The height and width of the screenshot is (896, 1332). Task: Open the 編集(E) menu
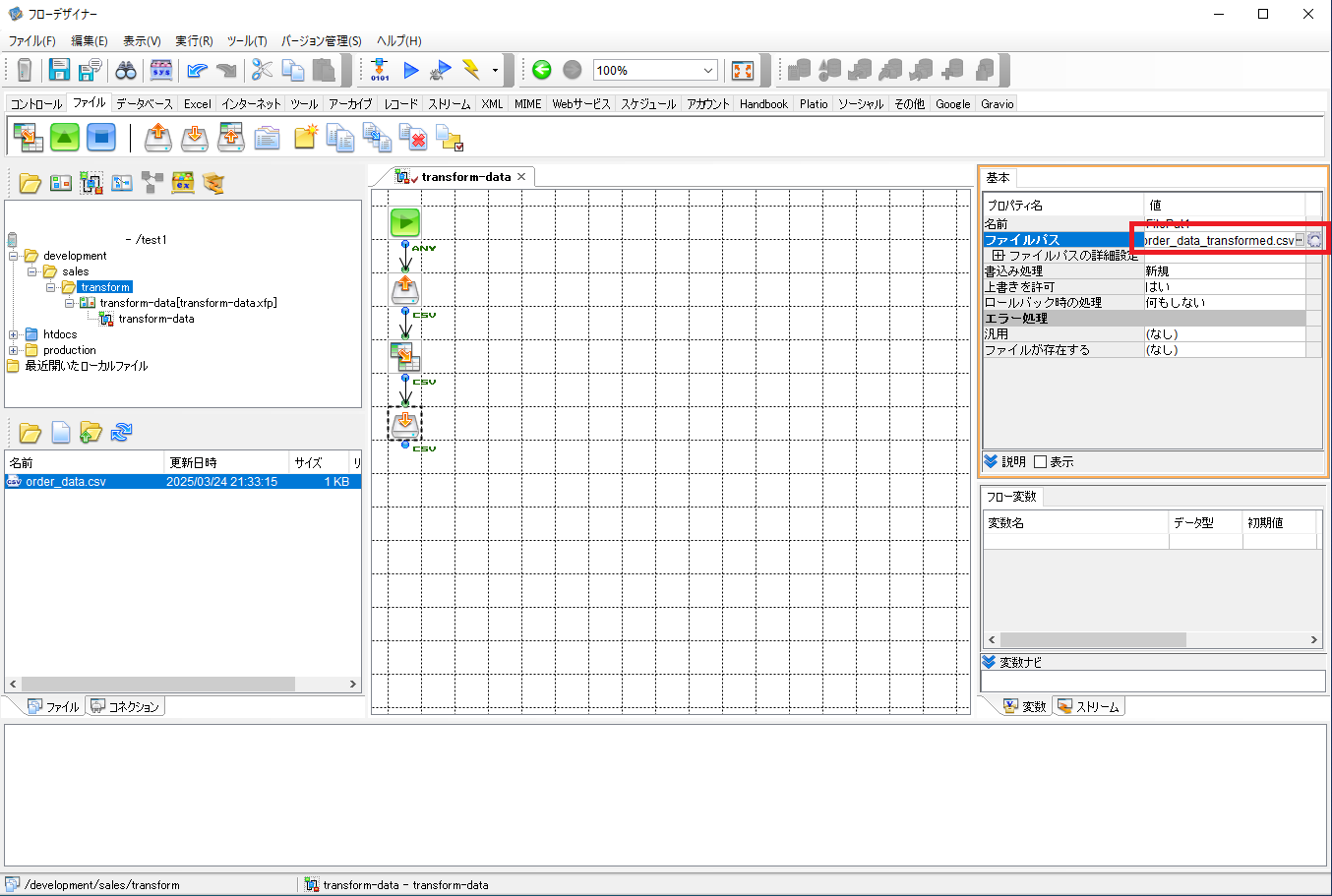pos(90,40)
